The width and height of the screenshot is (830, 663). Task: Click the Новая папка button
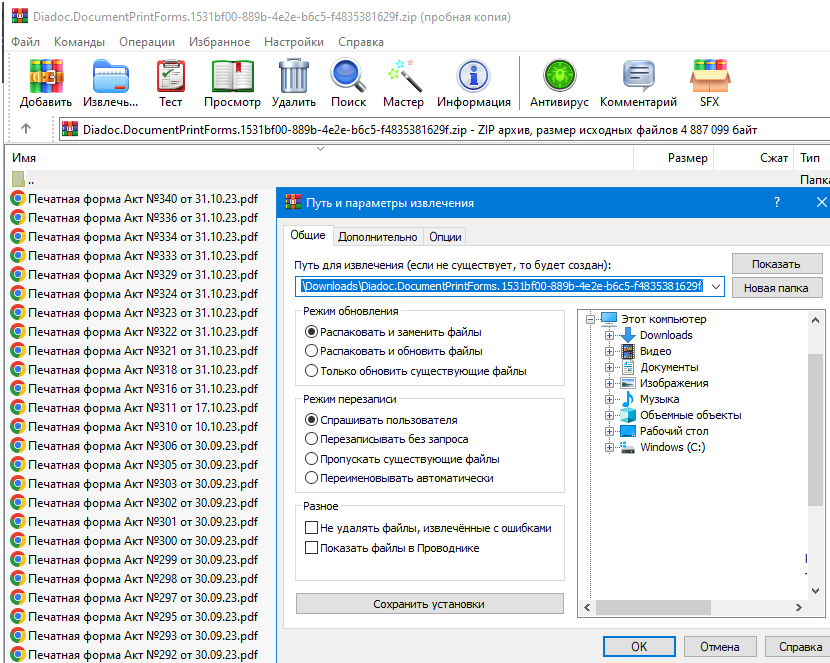[x=776, y=288]
